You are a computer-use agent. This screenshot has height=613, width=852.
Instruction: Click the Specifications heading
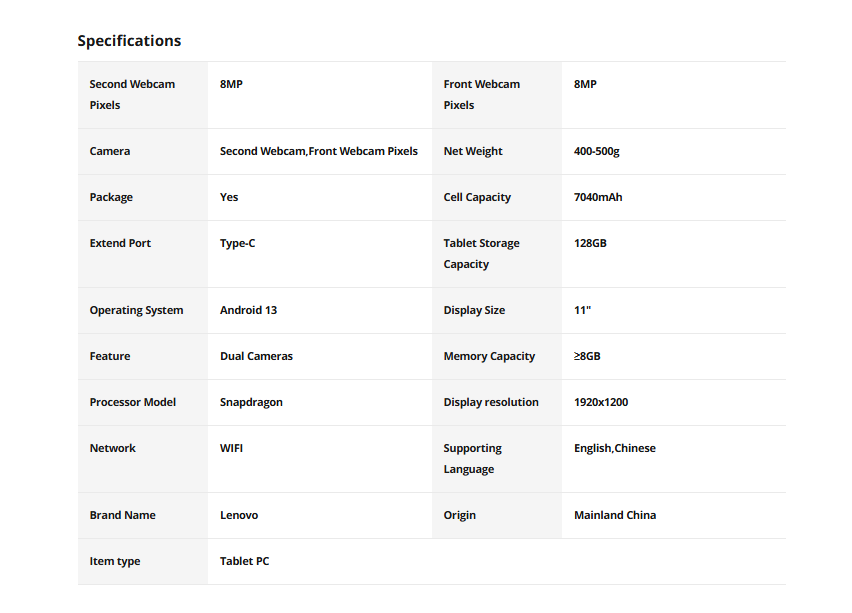129,41
